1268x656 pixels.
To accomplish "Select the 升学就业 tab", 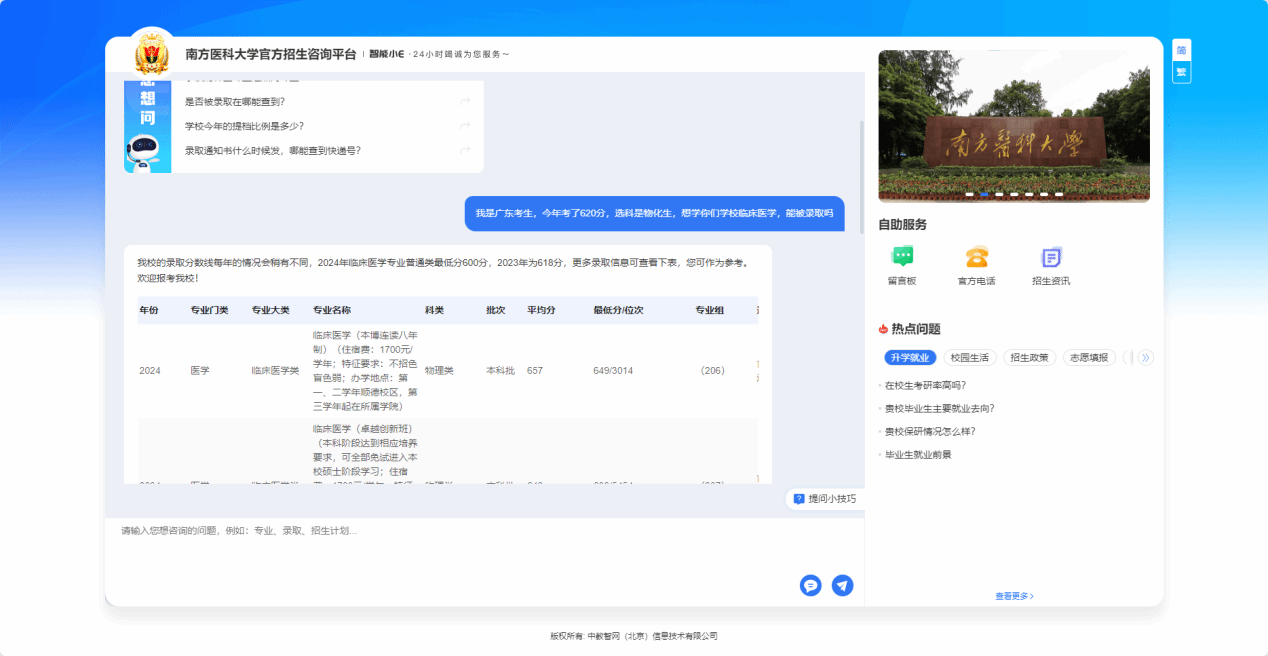I will click(910, 357).
